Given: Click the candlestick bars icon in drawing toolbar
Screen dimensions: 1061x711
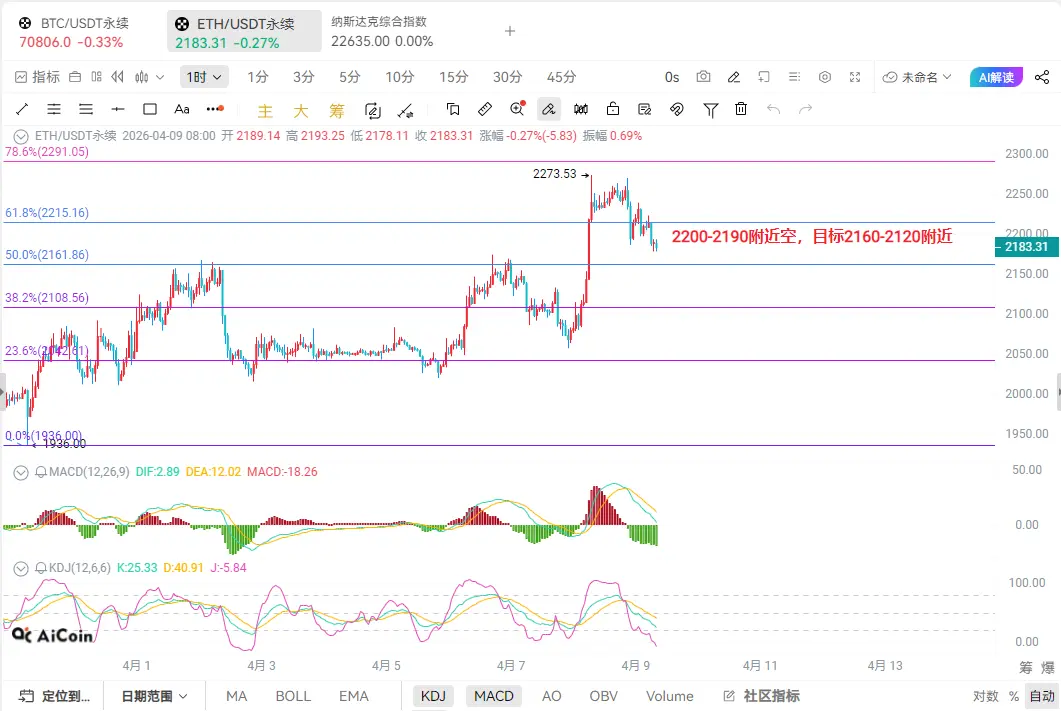Looking at the screenshot, I should (581, 109).
